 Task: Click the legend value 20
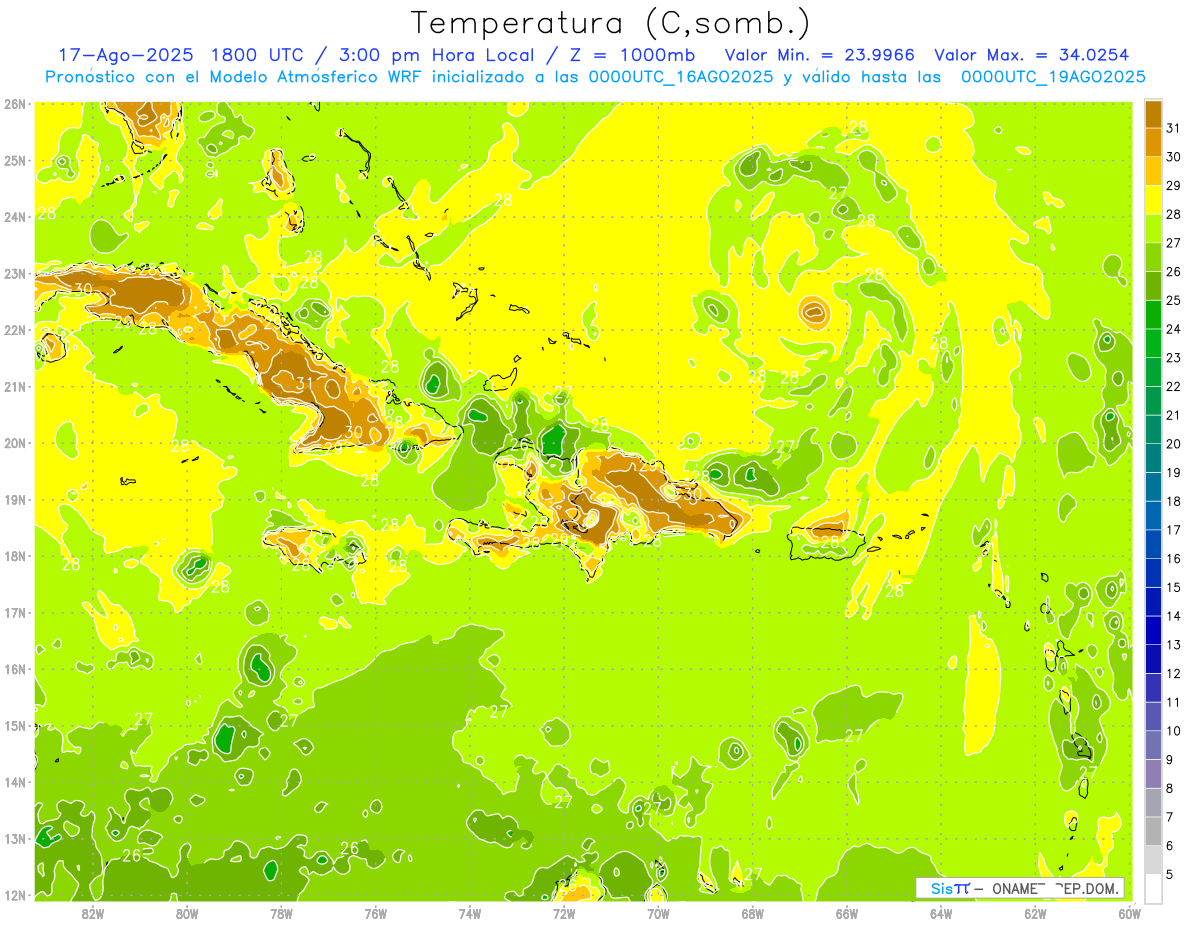[1174, 444]
